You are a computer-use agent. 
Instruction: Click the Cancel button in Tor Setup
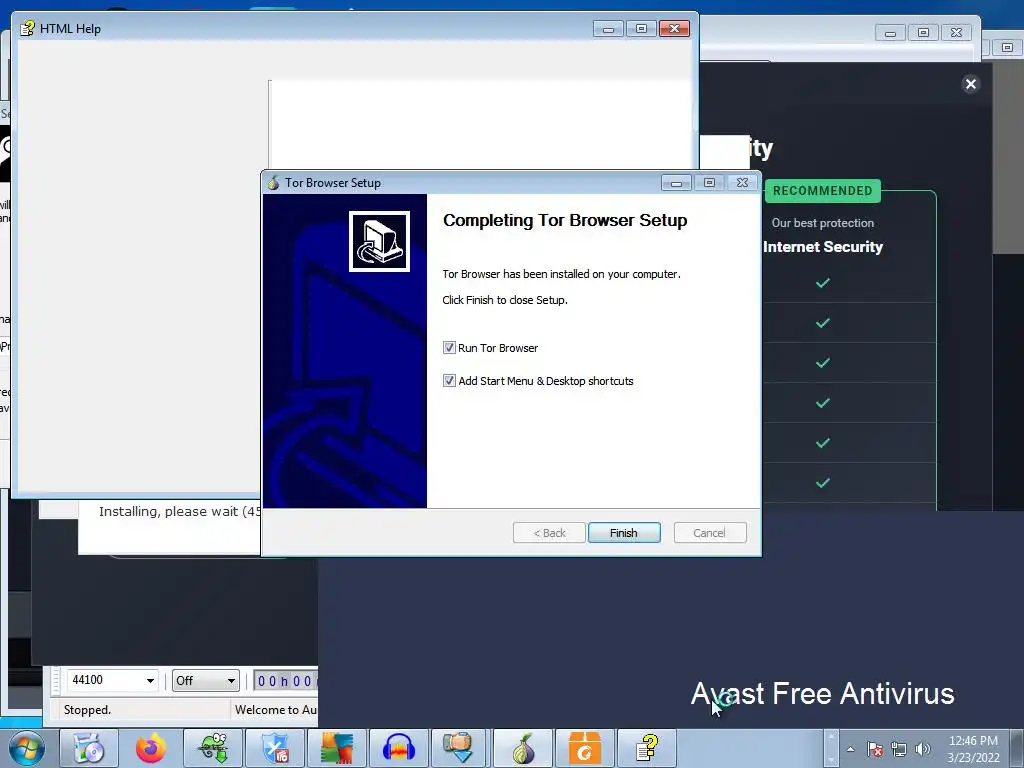[709, 533]
